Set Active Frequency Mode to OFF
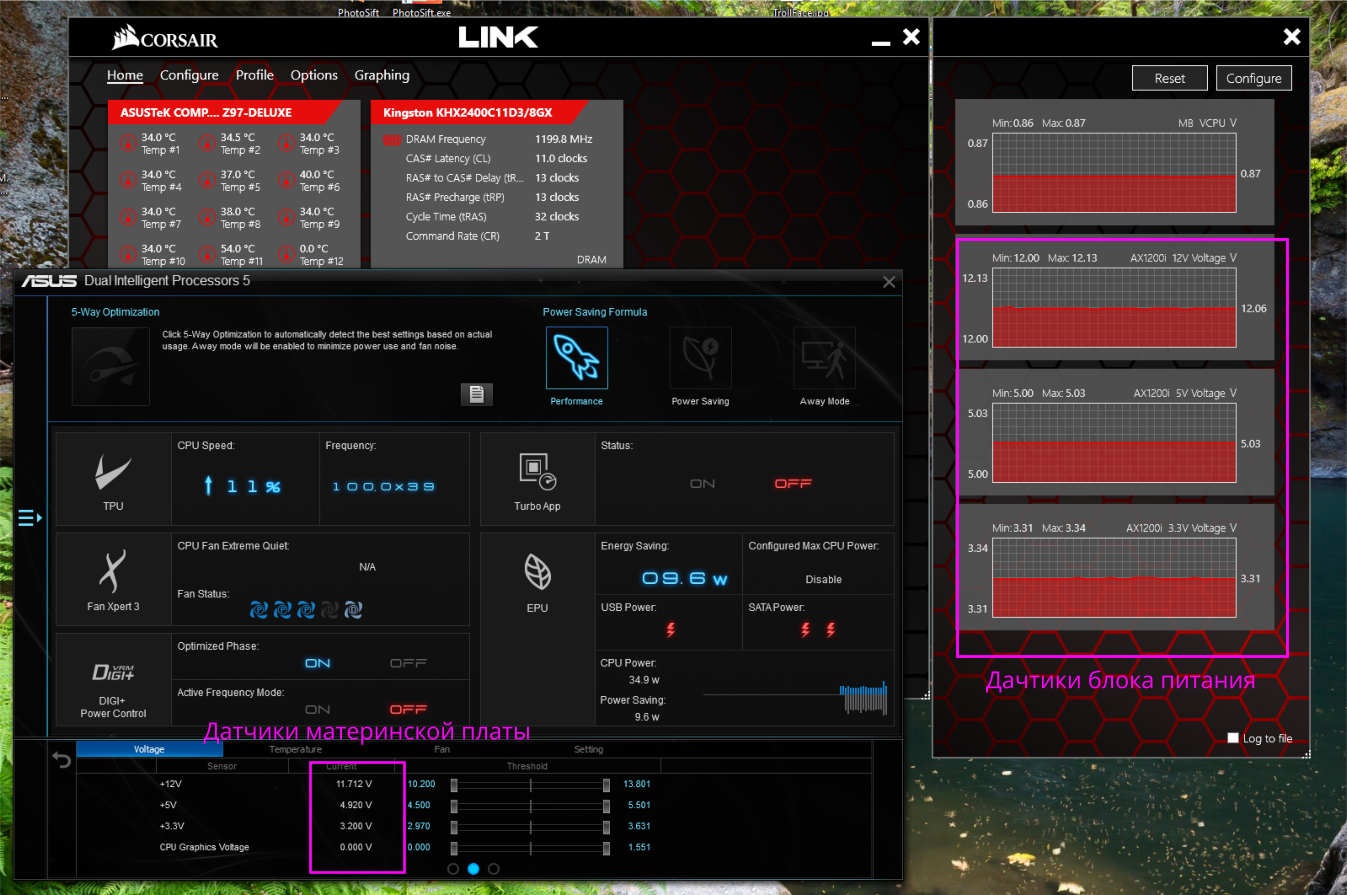 408,709
